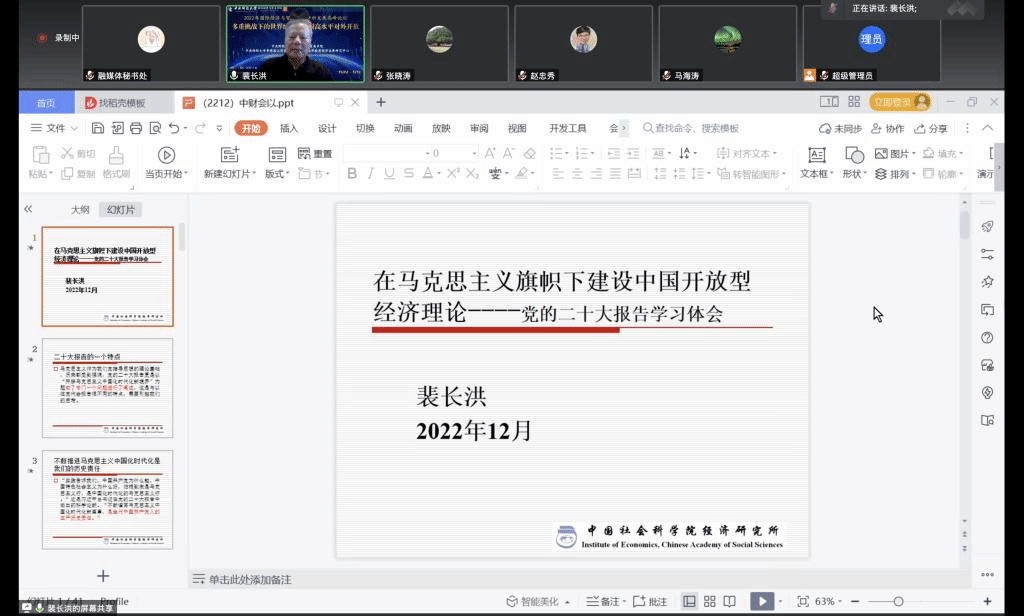Select slide 2 thumbnail in slide panel
This screenshot has width=1024, height=616.
[107, 383]
